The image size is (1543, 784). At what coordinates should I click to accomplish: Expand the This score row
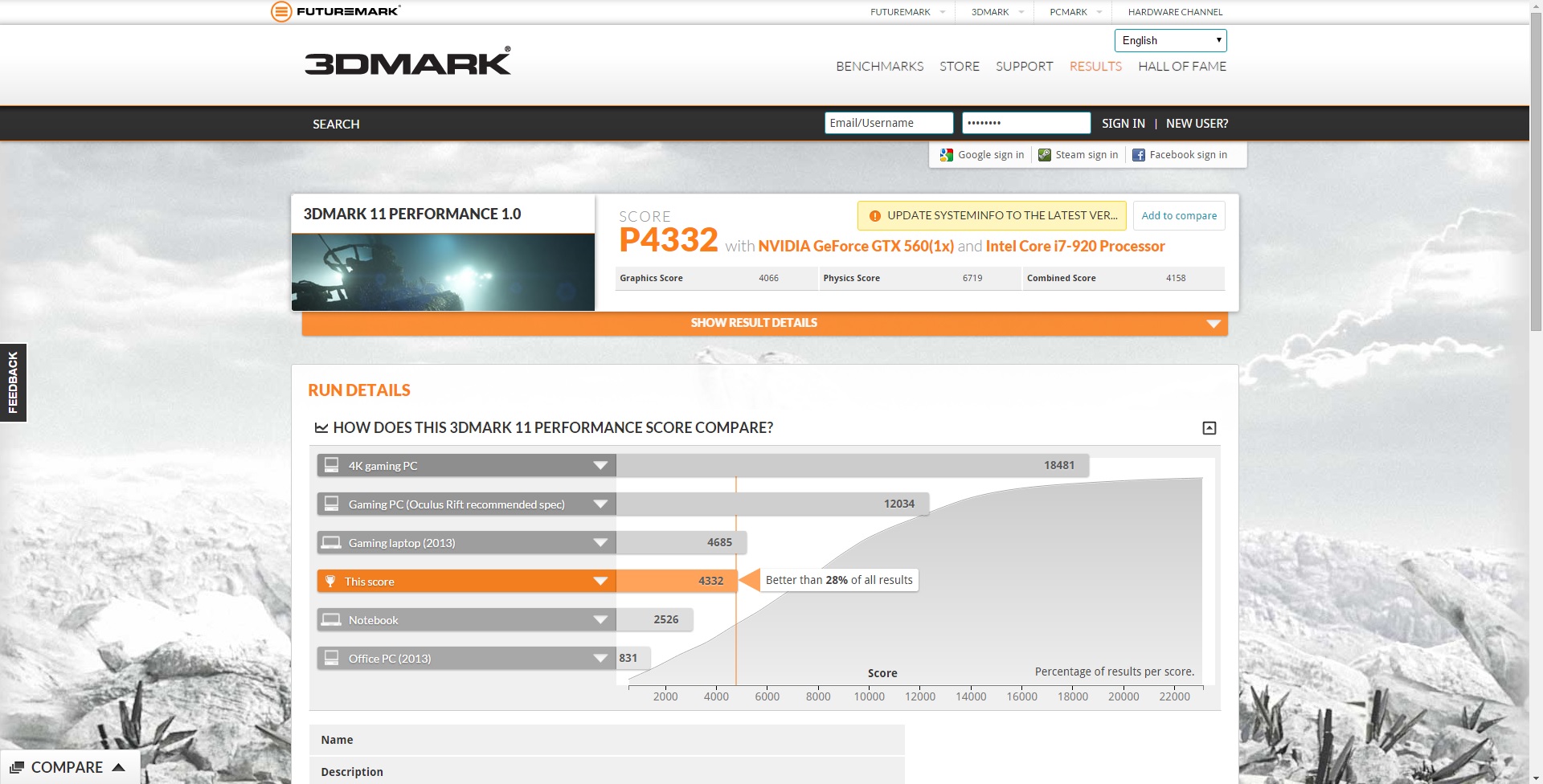coord(600,582)
